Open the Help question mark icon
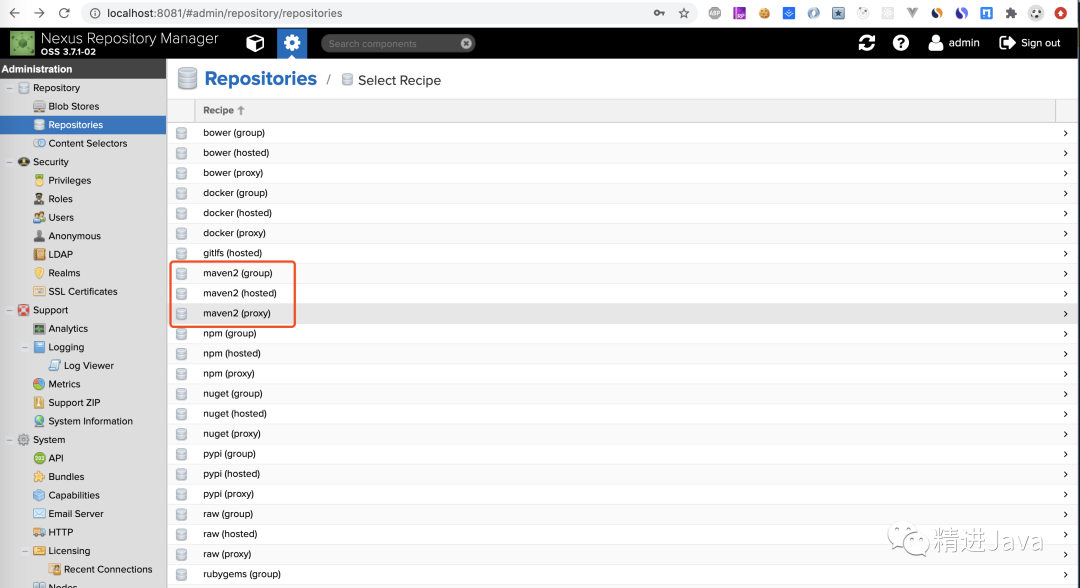This screenshot has width=1080, height=588. pyautogui.click(x=900, y=43)
